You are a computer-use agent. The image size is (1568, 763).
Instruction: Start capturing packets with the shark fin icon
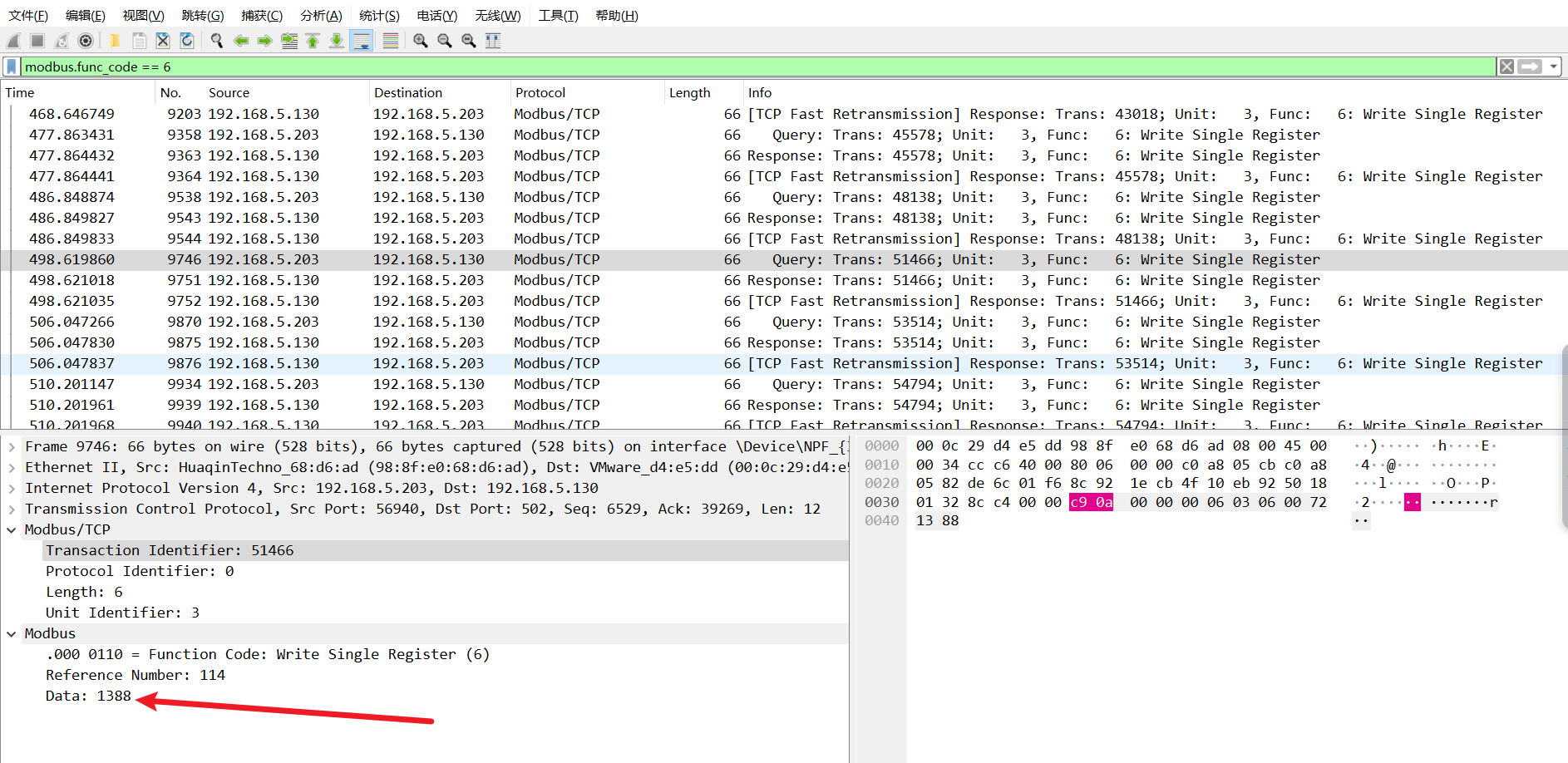(13, 41)
